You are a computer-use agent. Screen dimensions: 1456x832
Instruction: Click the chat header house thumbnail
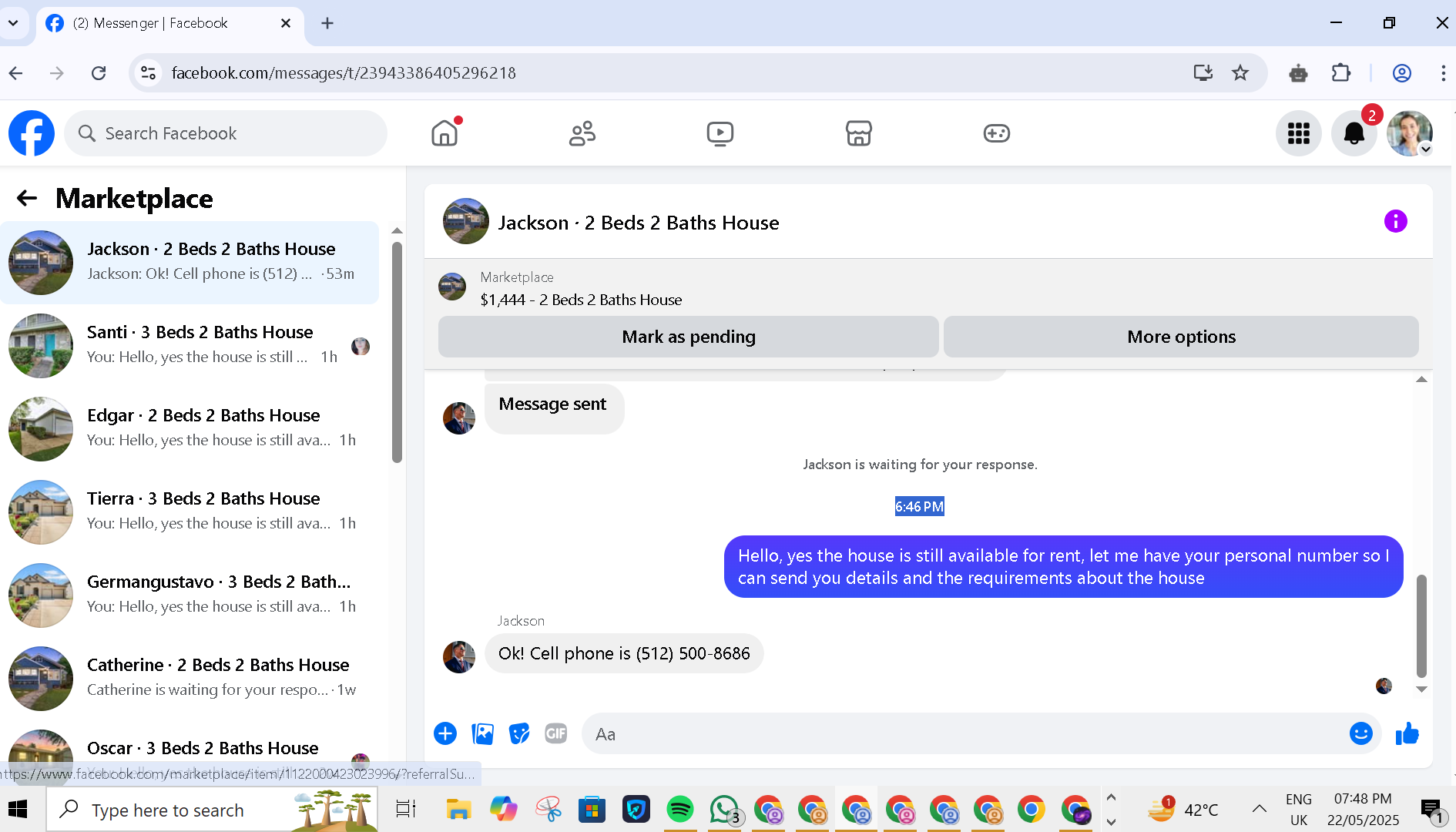point(465,222)
